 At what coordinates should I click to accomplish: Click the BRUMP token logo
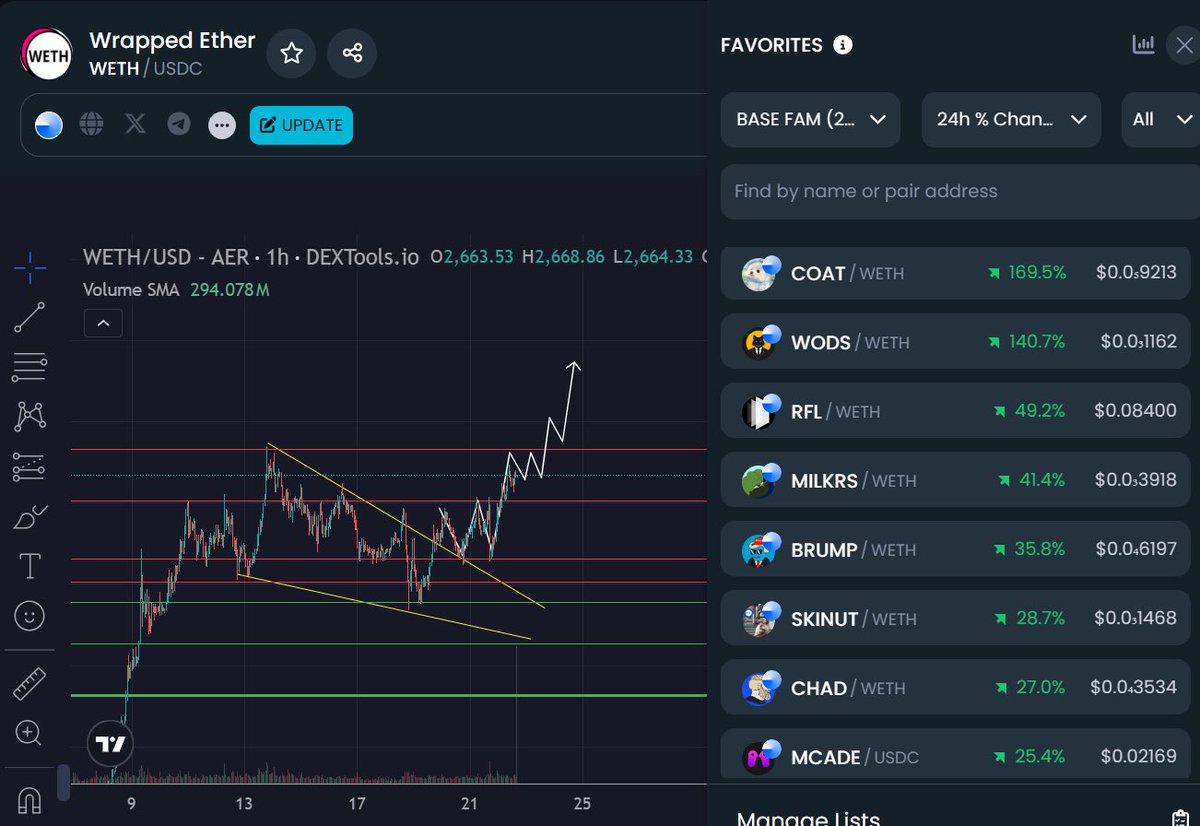(x=760, y=551)
